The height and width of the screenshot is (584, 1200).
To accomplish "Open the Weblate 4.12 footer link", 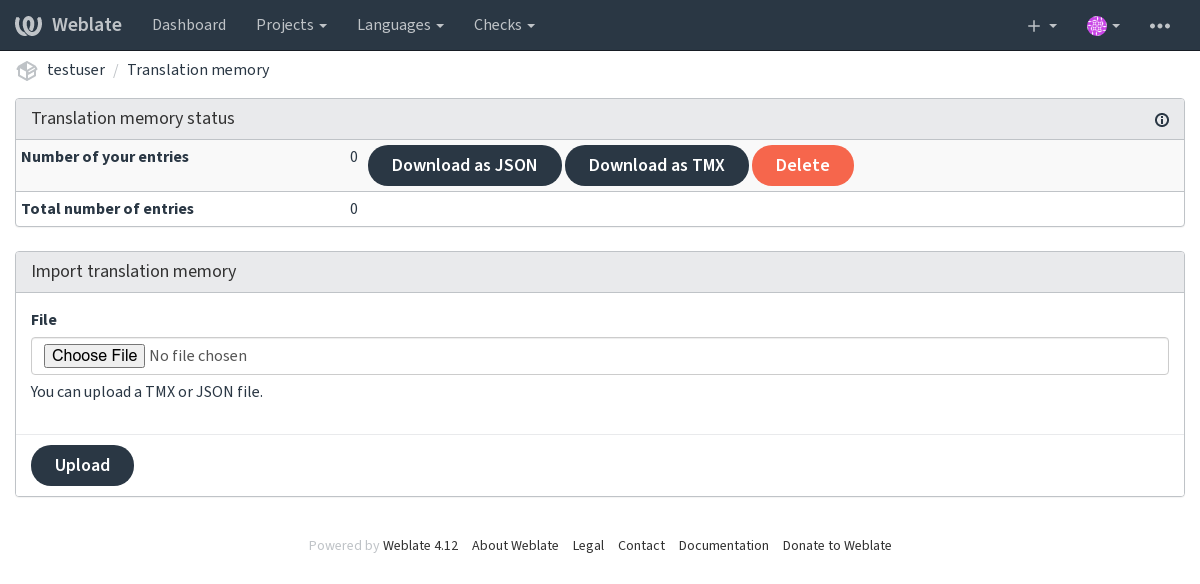I will tap(420, 545).
